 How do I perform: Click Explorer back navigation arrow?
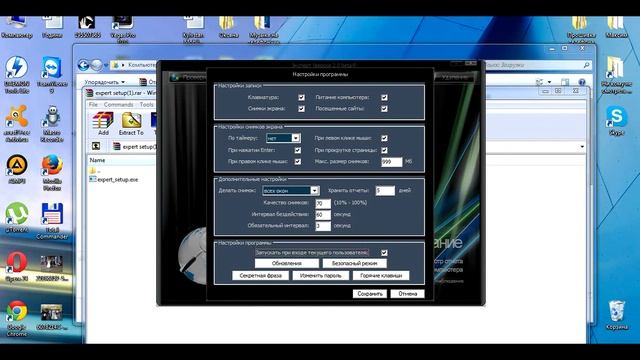pos(83,65)
